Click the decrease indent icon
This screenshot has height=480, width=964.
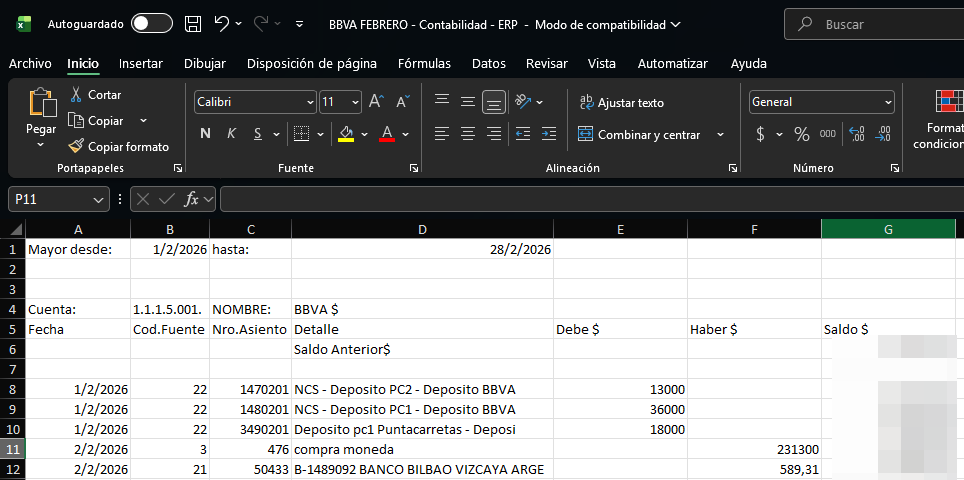(x=523, y=134)
